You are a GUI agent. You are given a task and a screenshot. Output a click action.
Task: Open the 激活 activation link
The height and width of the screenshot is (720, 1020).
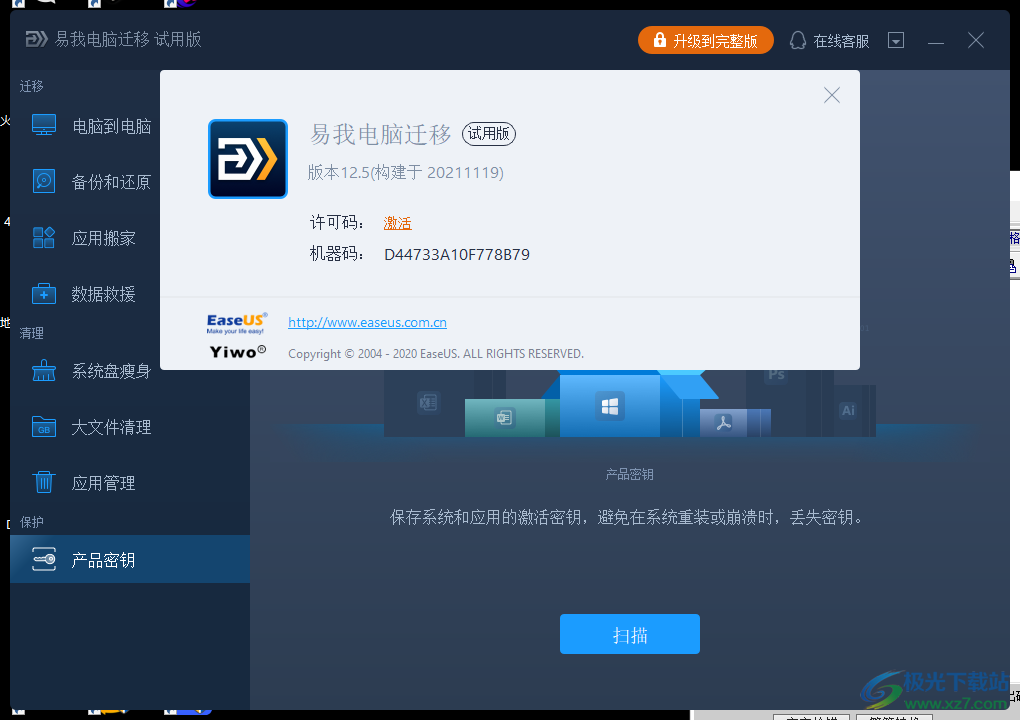point(397,222)
